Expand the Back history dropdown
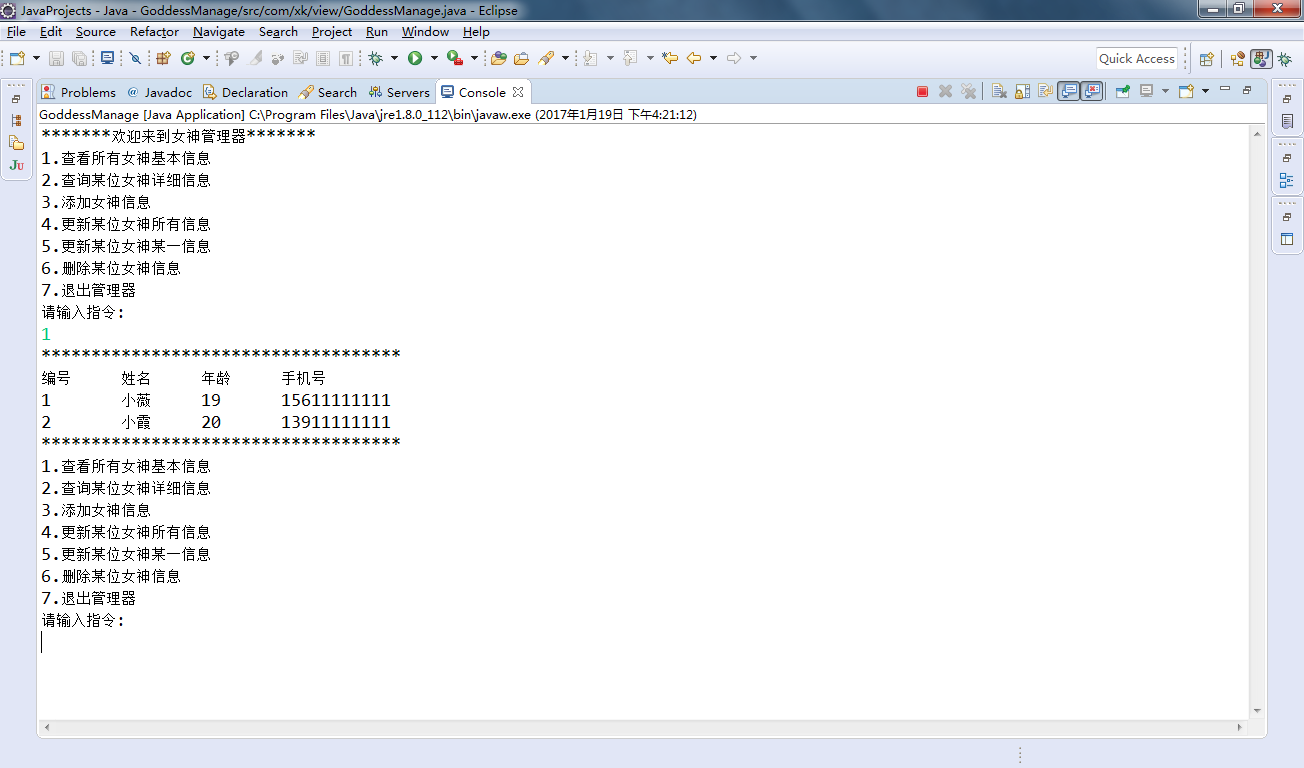1304x768 pixels. (713, 58)
